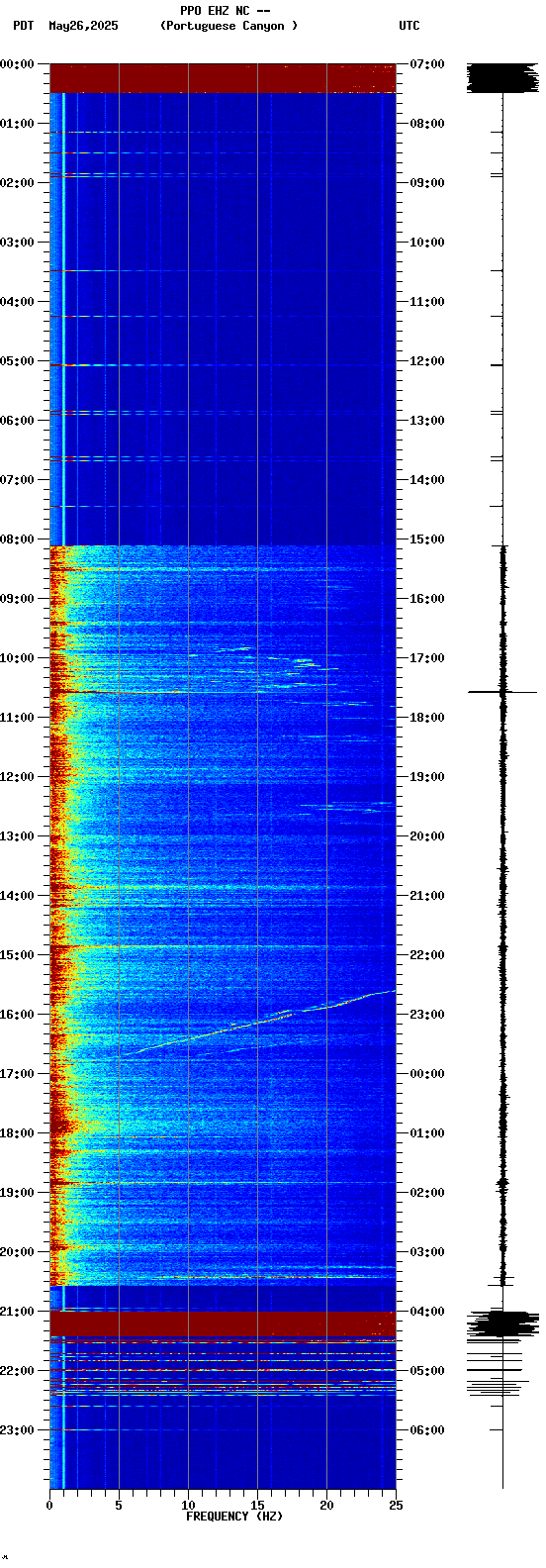The image size is (546, 1568).
Task: Click the PDT '19:00' time label
Action: (17, 1193)
